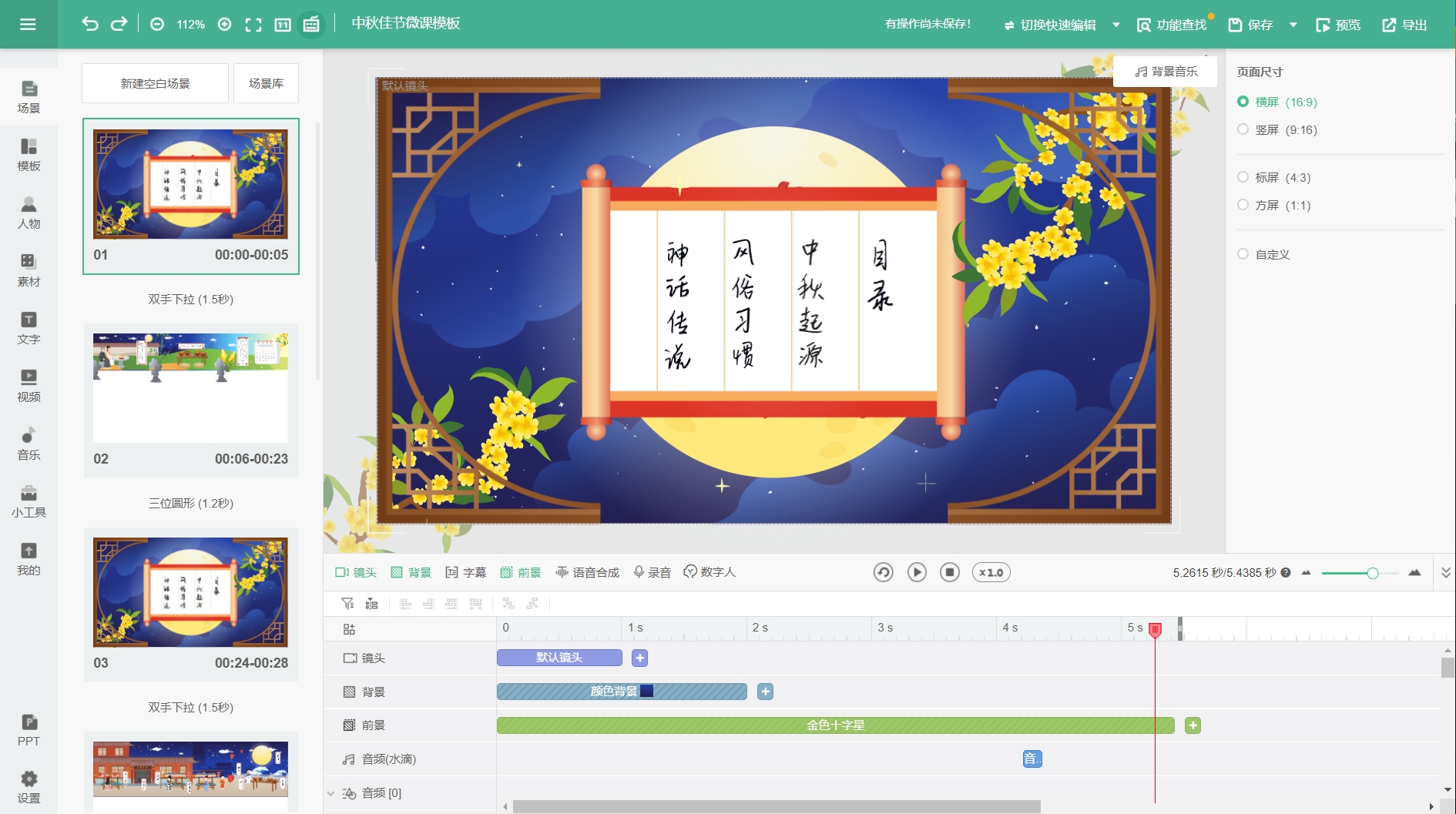Viewport: 1456px width, 814px height.
Task: Click the 保存 save button
Action: tap(1250, 25)
